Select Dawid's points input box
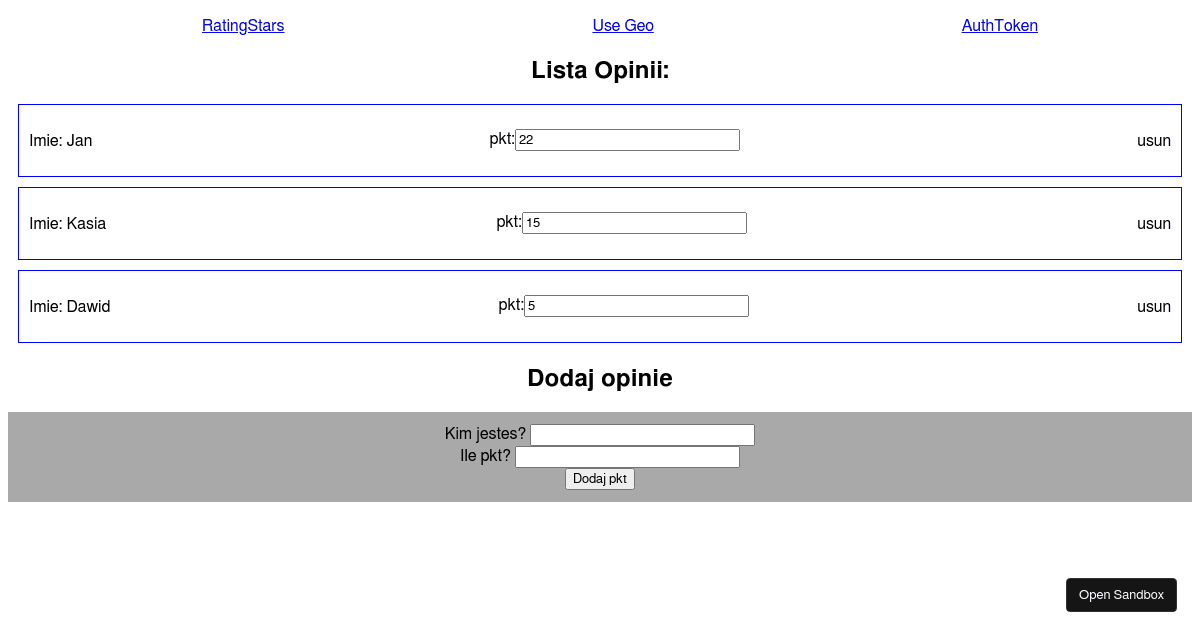 636,306
